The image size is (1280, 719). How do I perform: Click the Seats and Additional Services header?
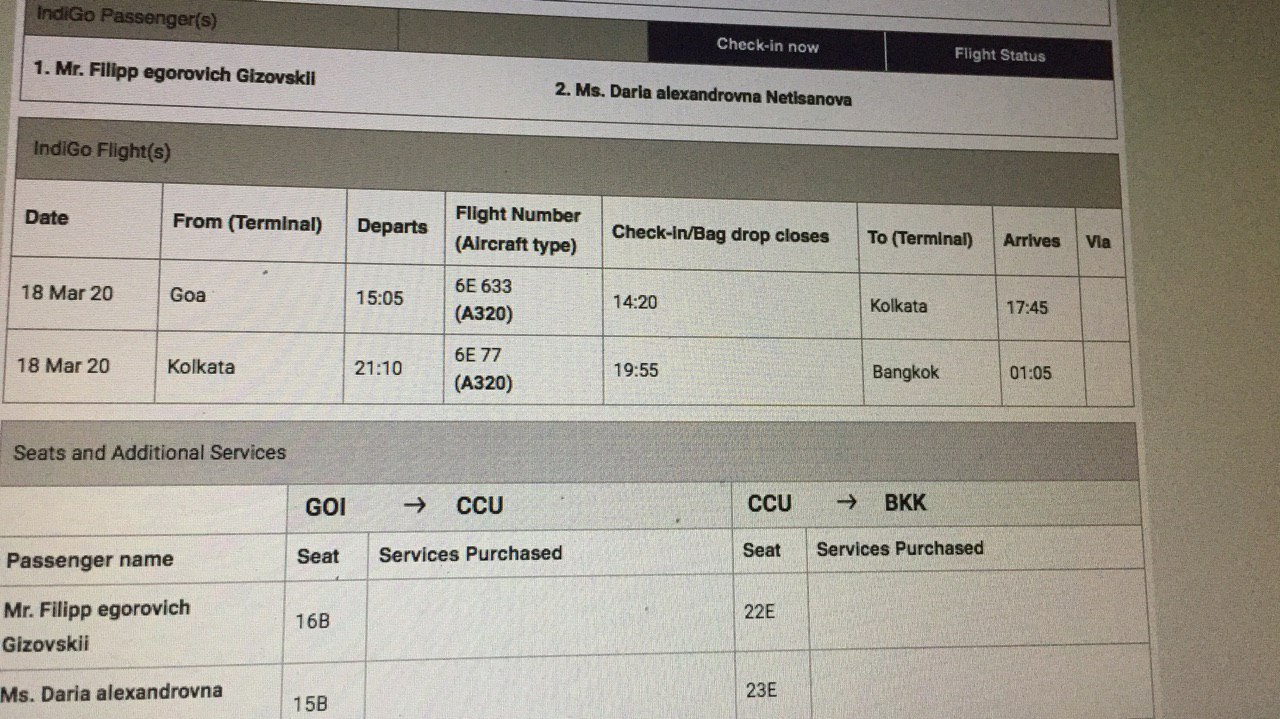(150, 452)
